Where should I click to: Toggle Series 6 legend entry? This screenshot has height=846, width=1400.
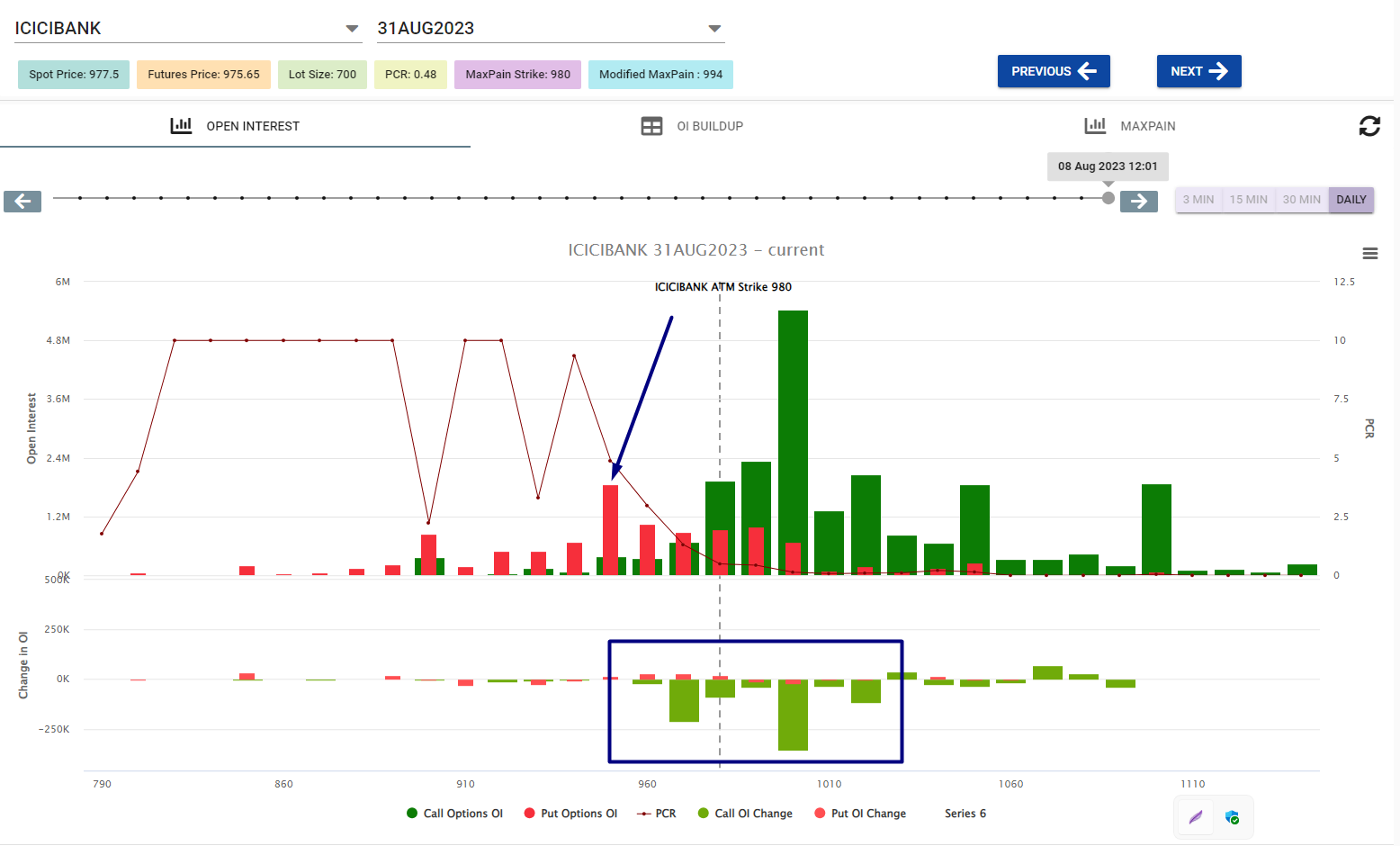coord(965,814)
